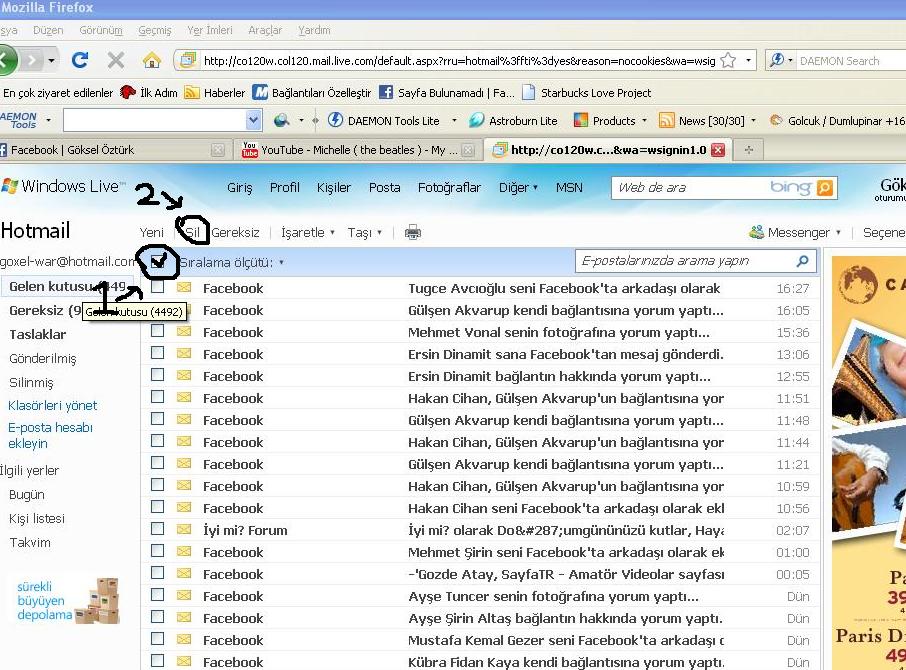Open the Geçmiş menu
This screenshot has height=670, width=906.
(155, 30)
